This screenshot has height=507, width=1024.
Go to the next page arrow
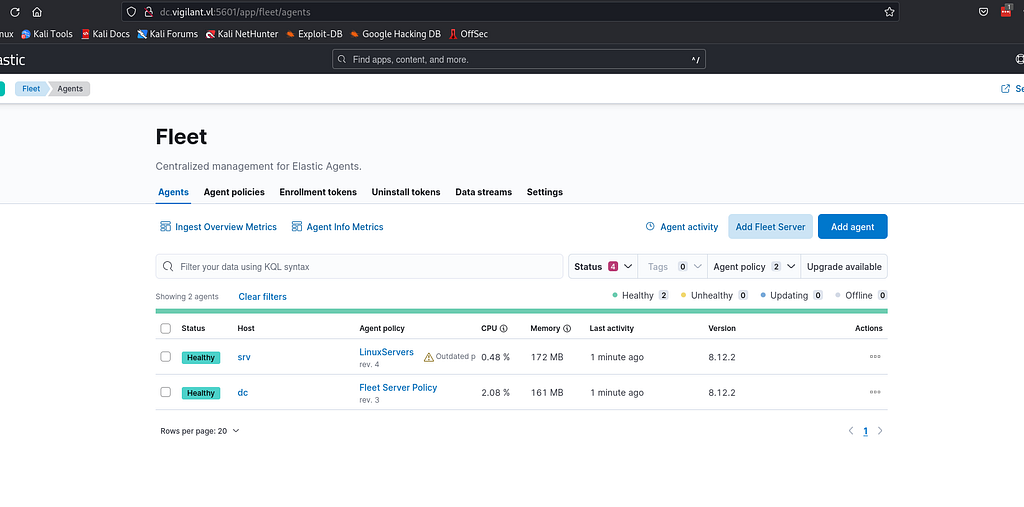[880, 431]
